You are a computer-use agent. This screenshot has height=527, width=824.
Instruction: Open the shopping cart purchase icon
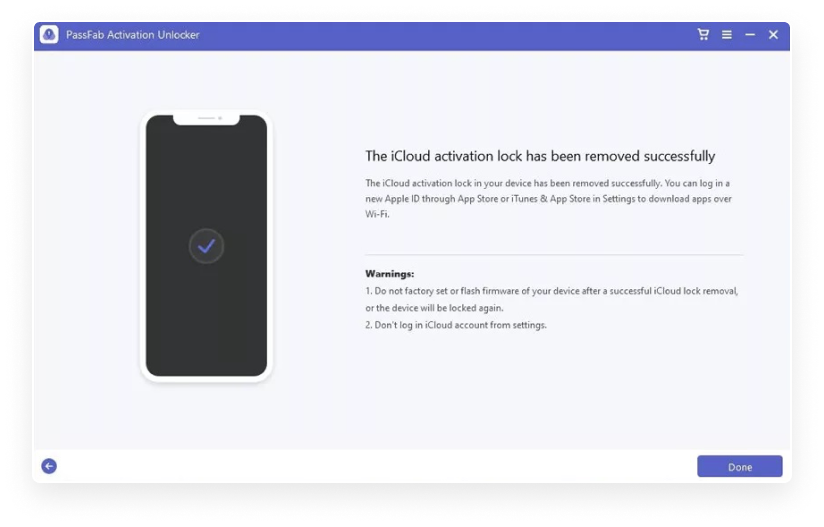coord(703,35)
